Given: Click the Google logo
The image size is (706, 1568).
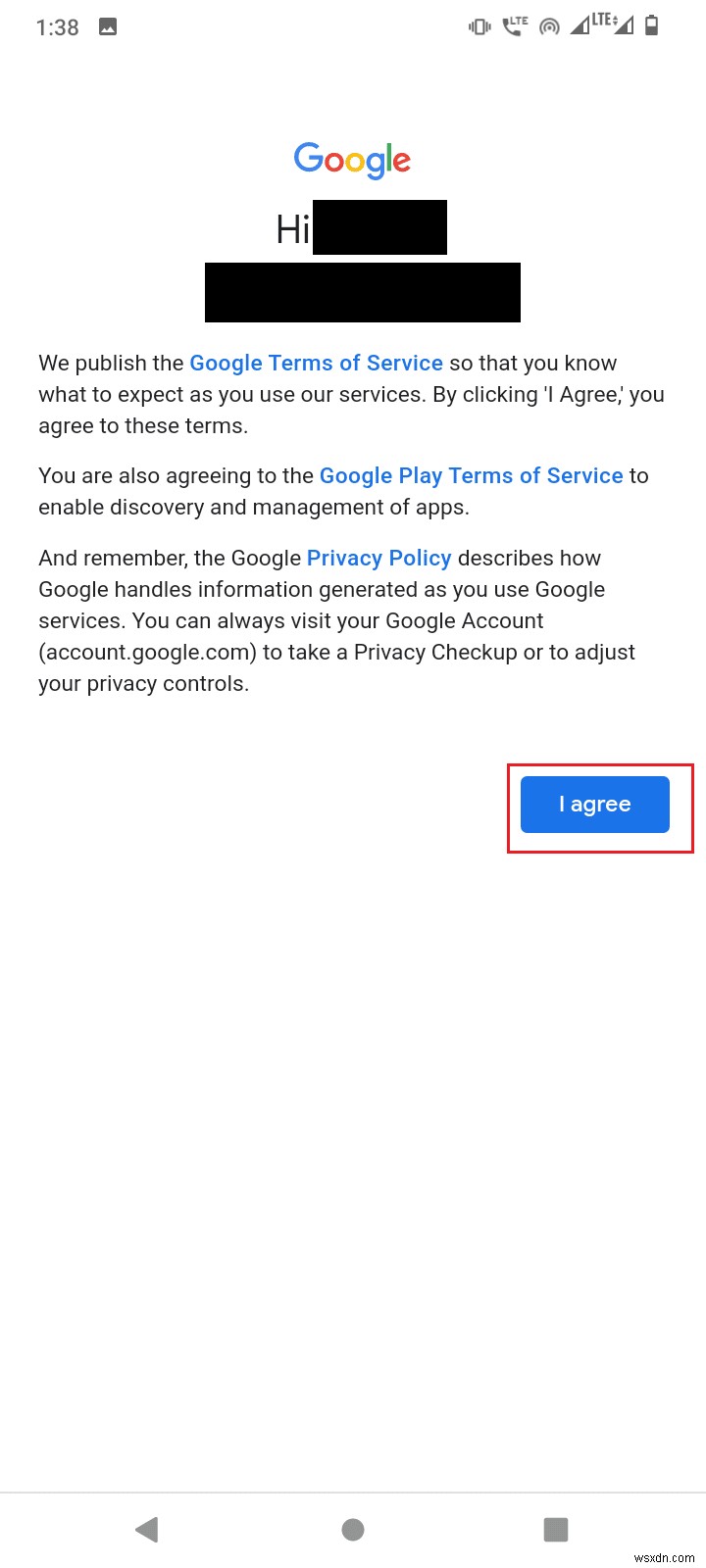Looking at the screenshot, I should point(352,160).
